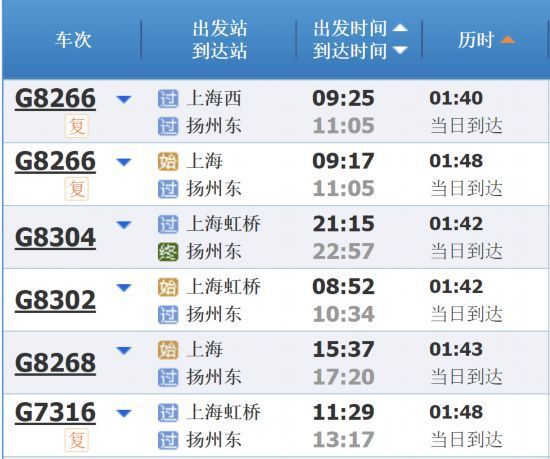Click the 过 icon beside G7316 上海虹桥
The image size is (550, 459).
click(168, 412)
